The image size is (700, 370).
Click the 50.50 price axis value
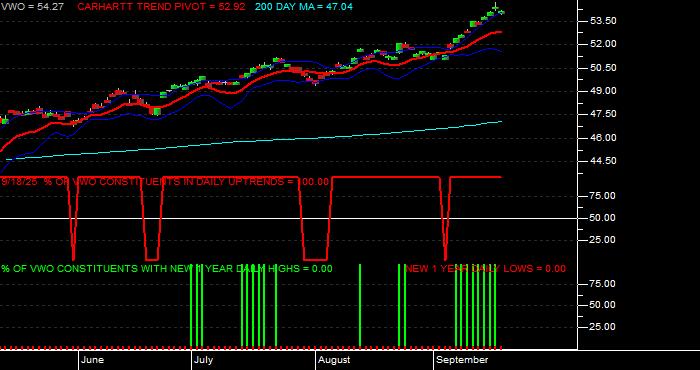[603, 68]
